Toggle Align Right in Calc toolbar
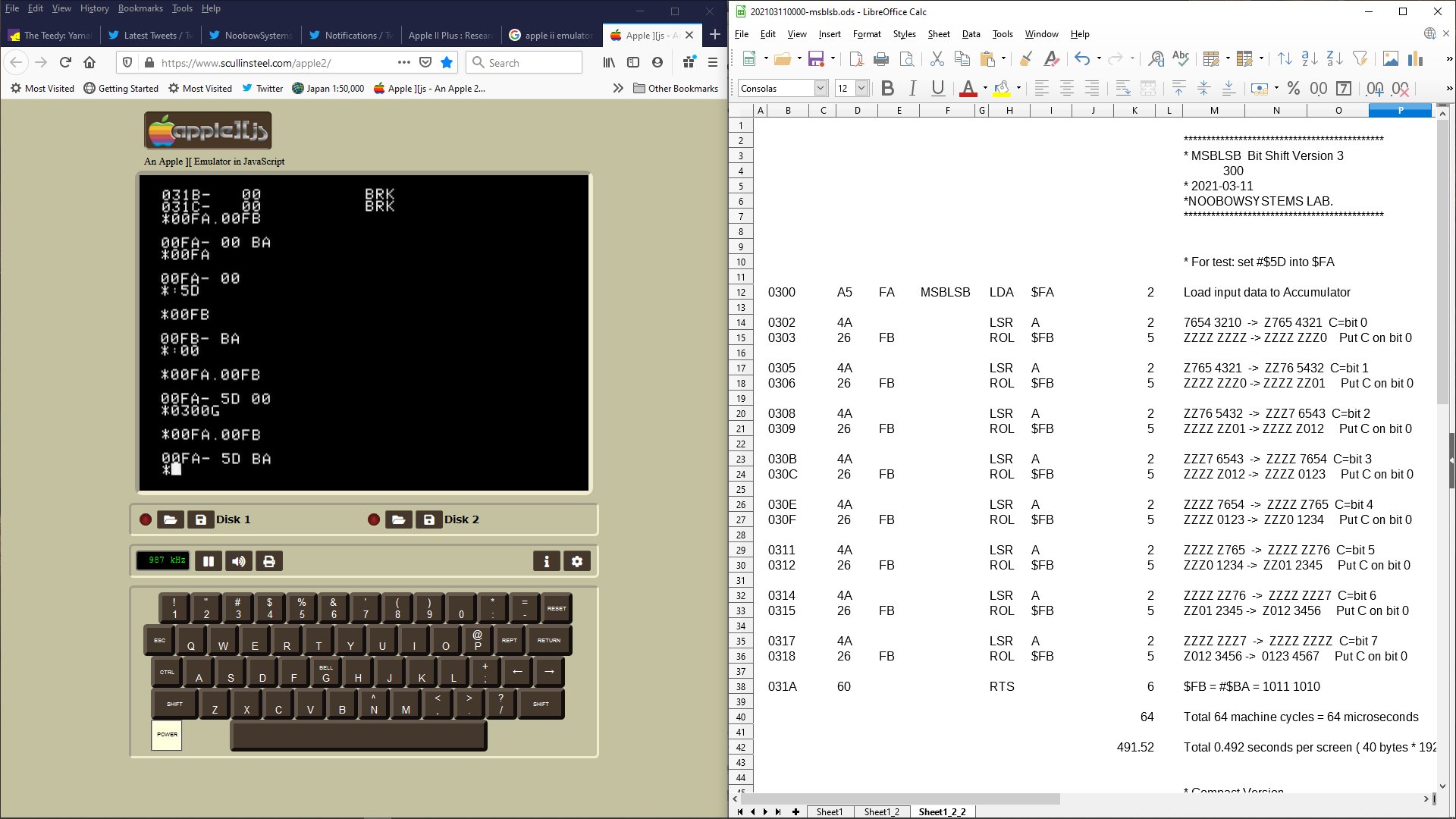This screenshot has height=819, width=1456. click(x=1092, y=89)
